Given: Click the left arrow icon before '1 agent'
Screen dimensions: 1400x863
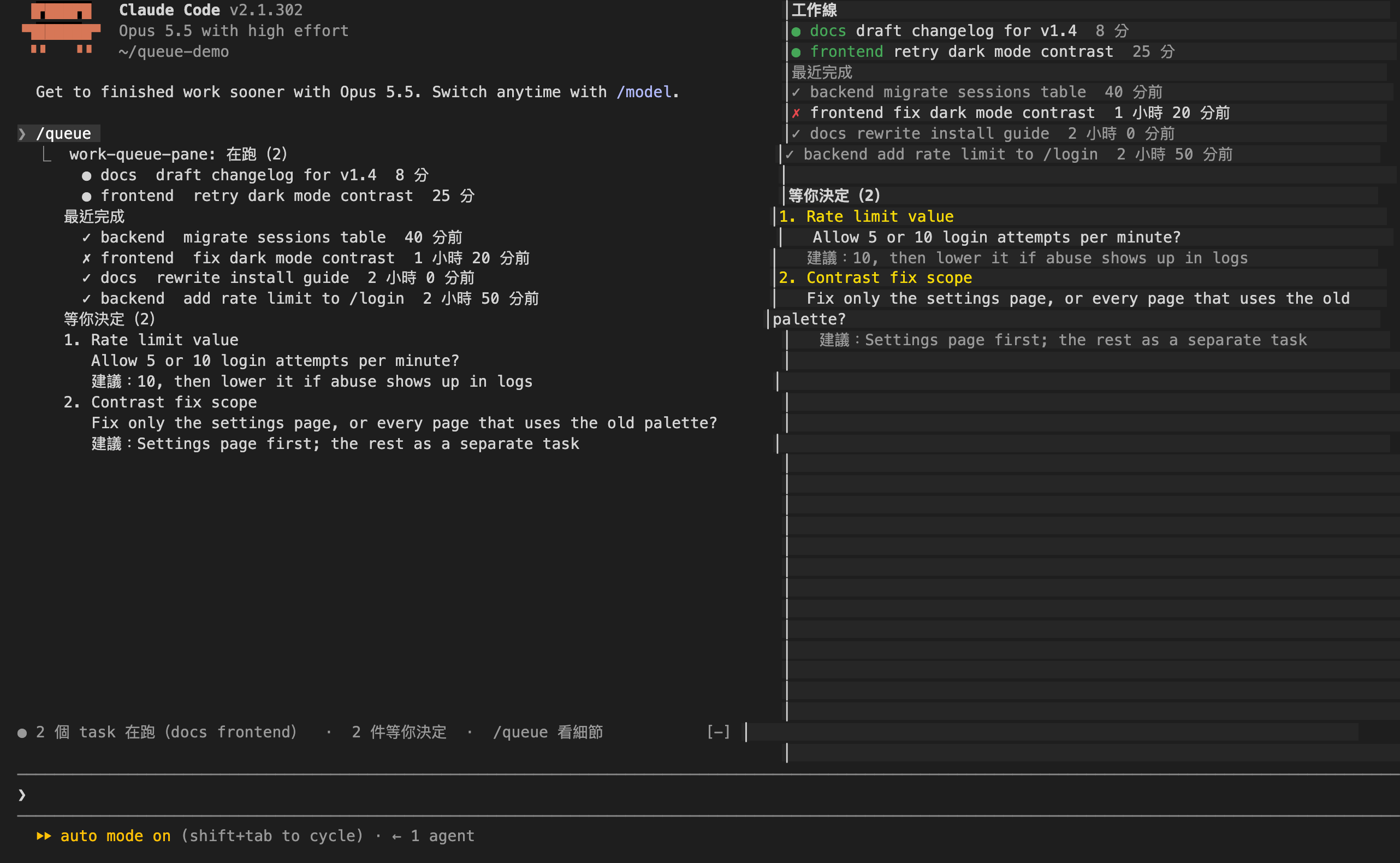Looking at the screenshot, I should coord(396,836).
